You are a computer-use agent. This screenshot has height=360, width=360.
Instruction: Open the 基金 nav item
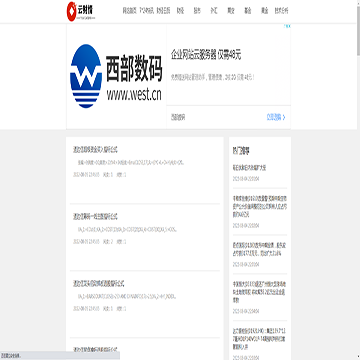click(x=248, y=11)
